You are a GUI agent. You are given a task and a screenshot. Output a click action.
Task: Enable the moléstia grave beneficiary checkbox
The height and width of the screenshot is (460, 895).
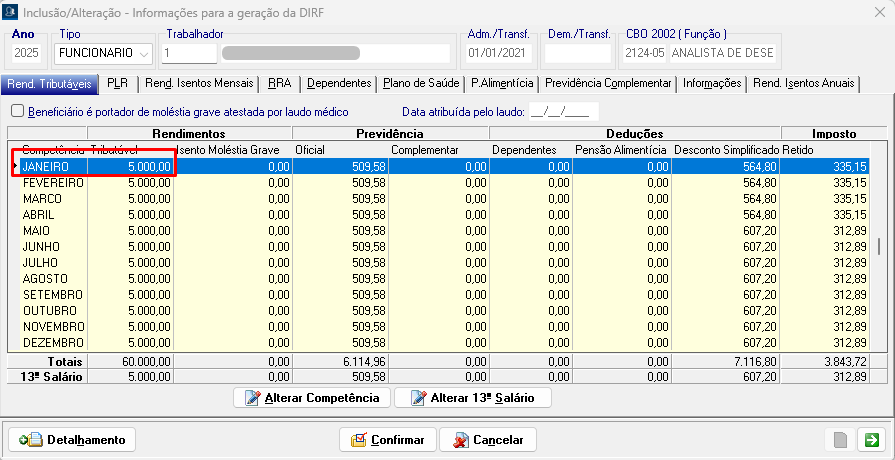16,112
